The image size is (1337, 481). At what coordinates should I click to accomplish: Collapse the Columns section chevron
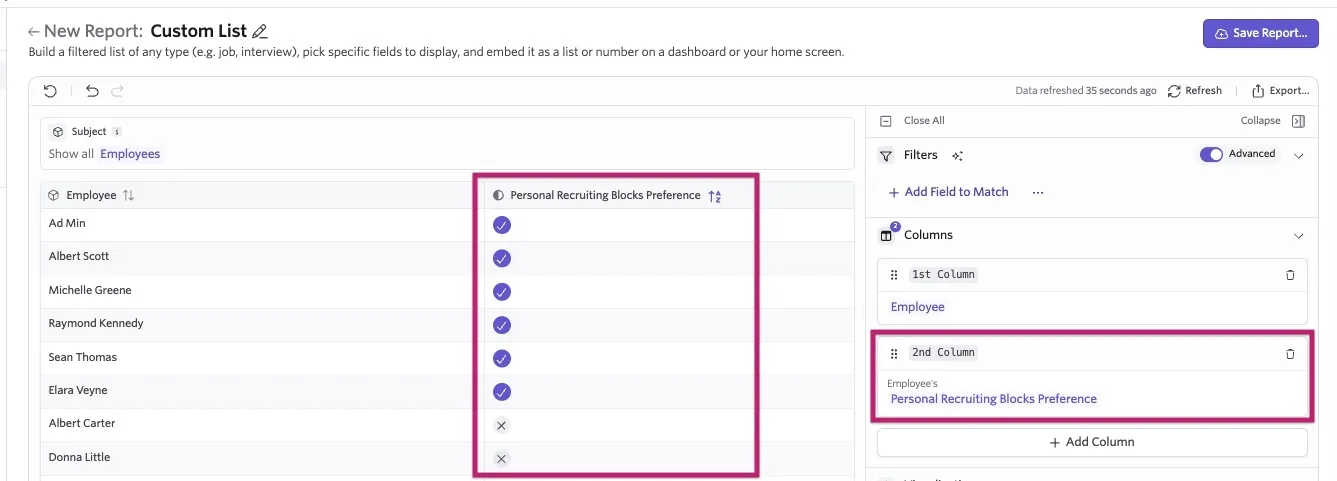point(1299,236)
